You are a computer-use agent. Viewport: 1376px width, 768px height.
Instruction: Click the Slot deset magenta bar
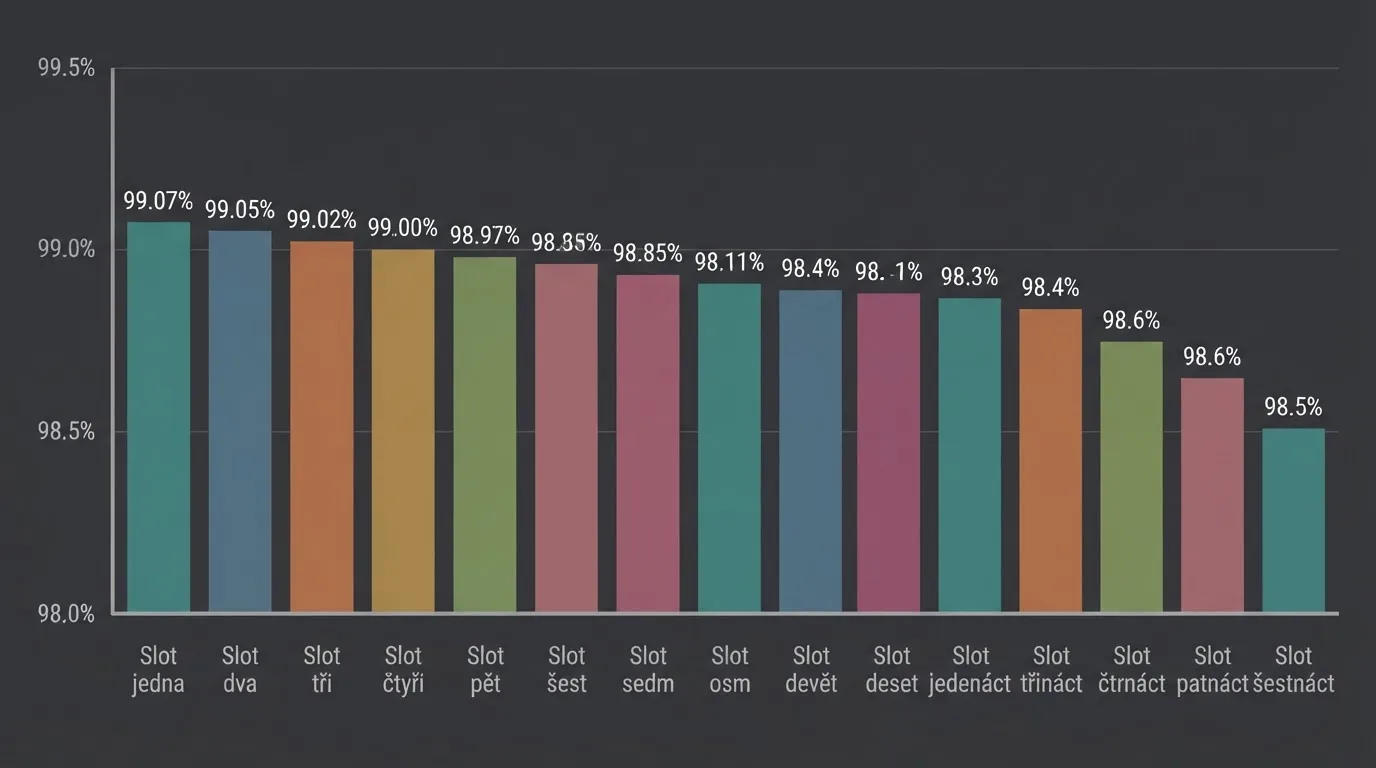pyautogui.click(x=889, y=453)
